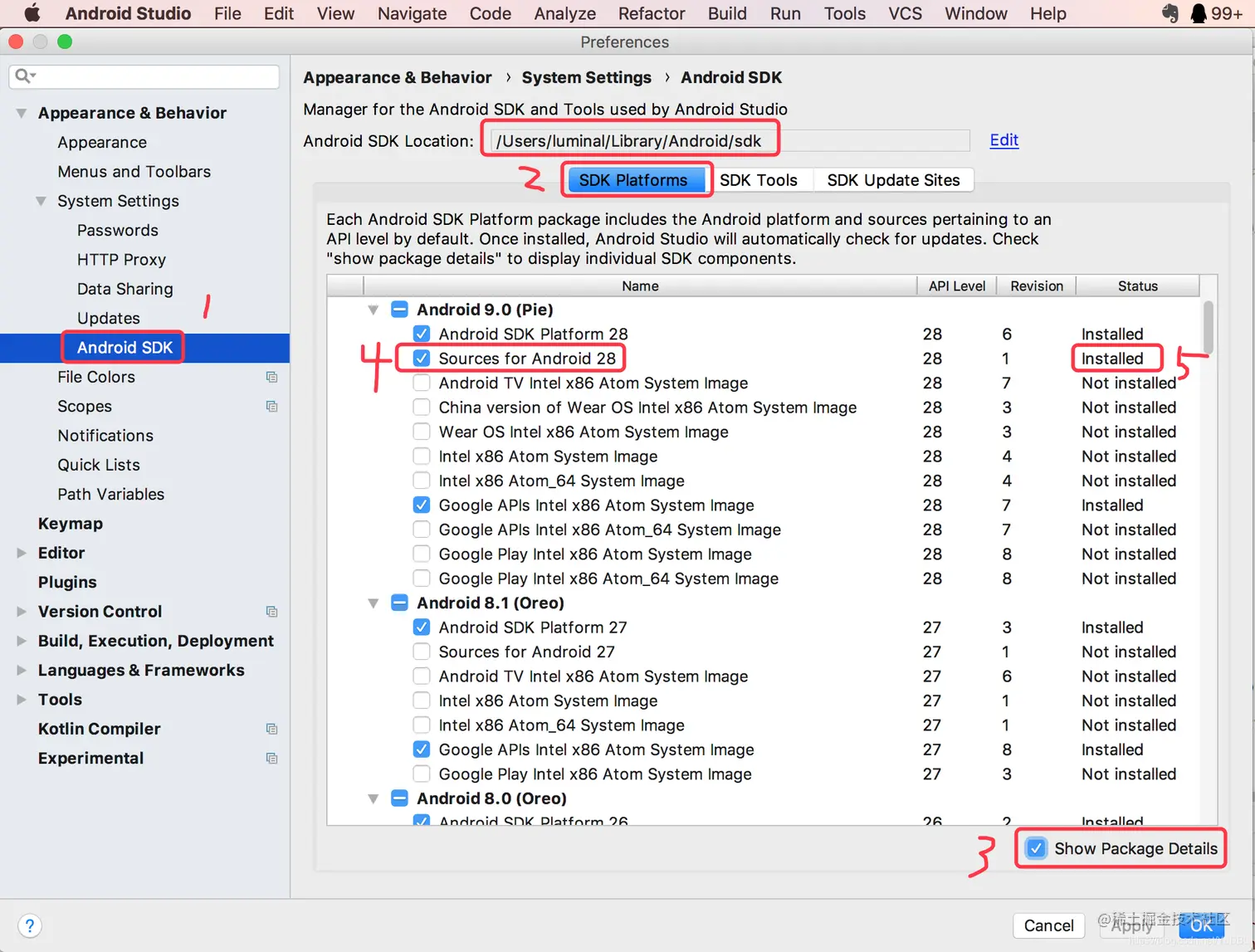Click Android SDK breadcrumb segment
This screenshot has height=952, width=1255.
pos(731,77)
